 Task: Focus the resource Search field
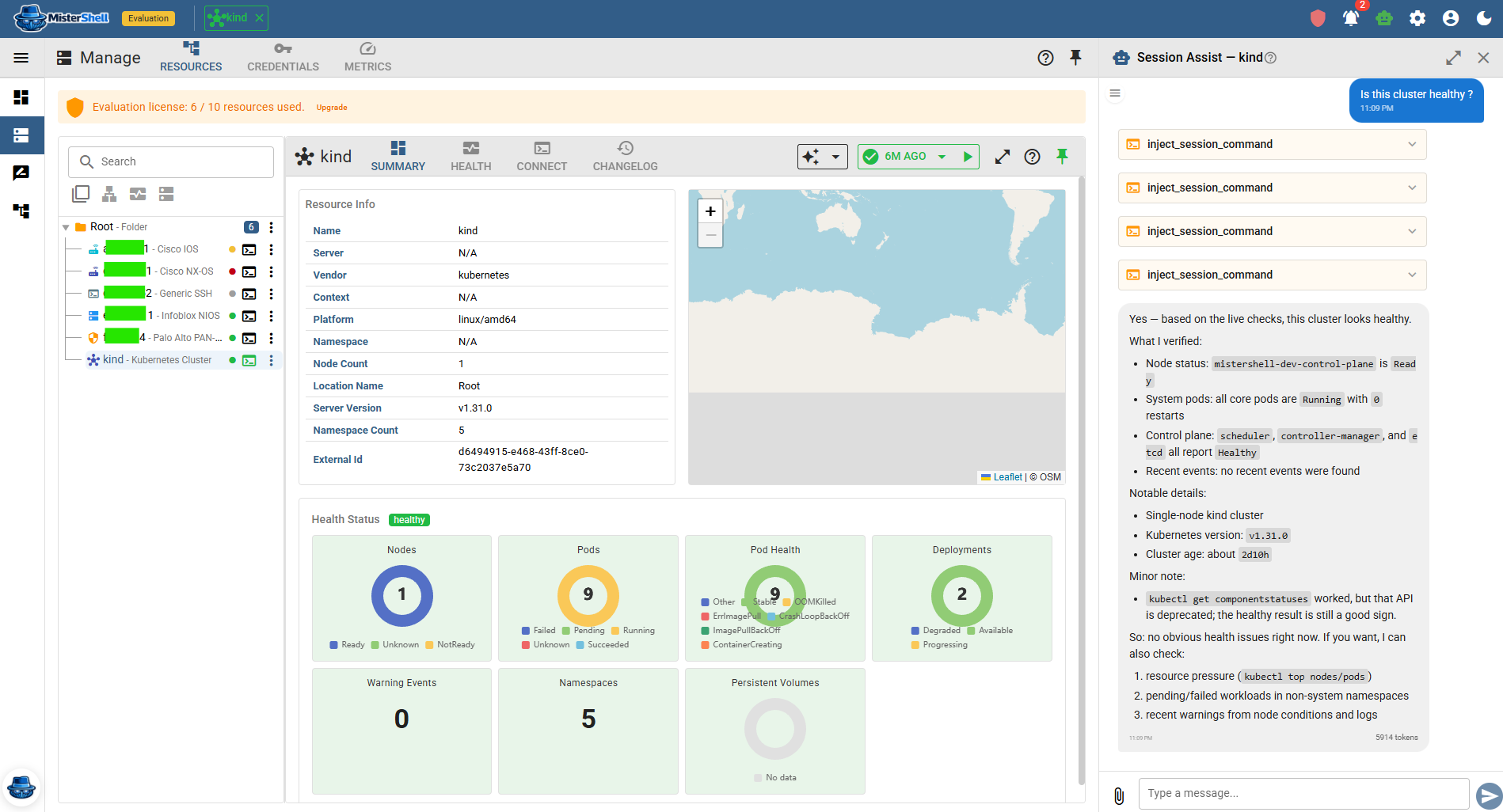click(x=171, y=161)
